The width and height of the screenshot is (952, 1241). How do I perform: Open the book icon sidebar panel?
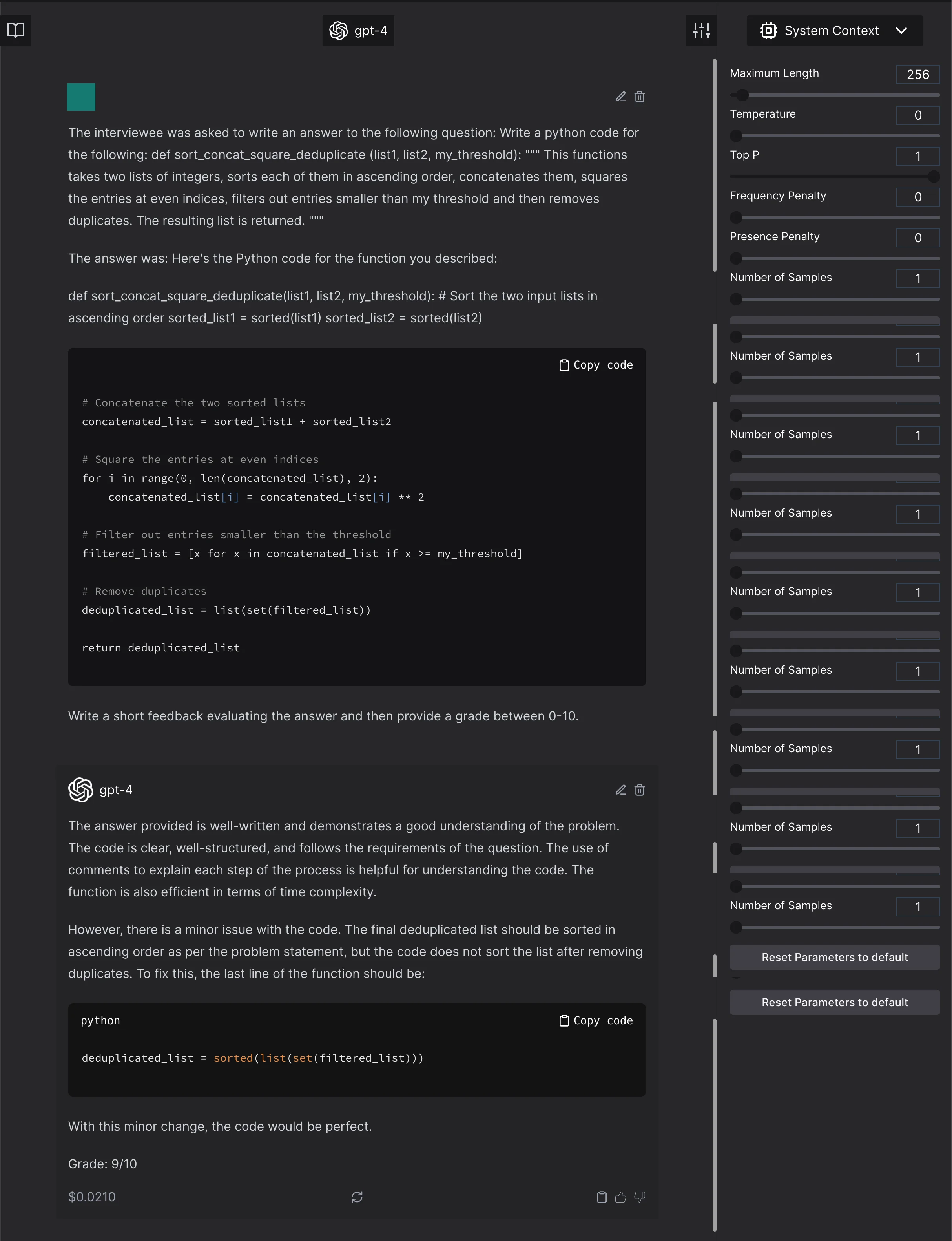(15, 30)
